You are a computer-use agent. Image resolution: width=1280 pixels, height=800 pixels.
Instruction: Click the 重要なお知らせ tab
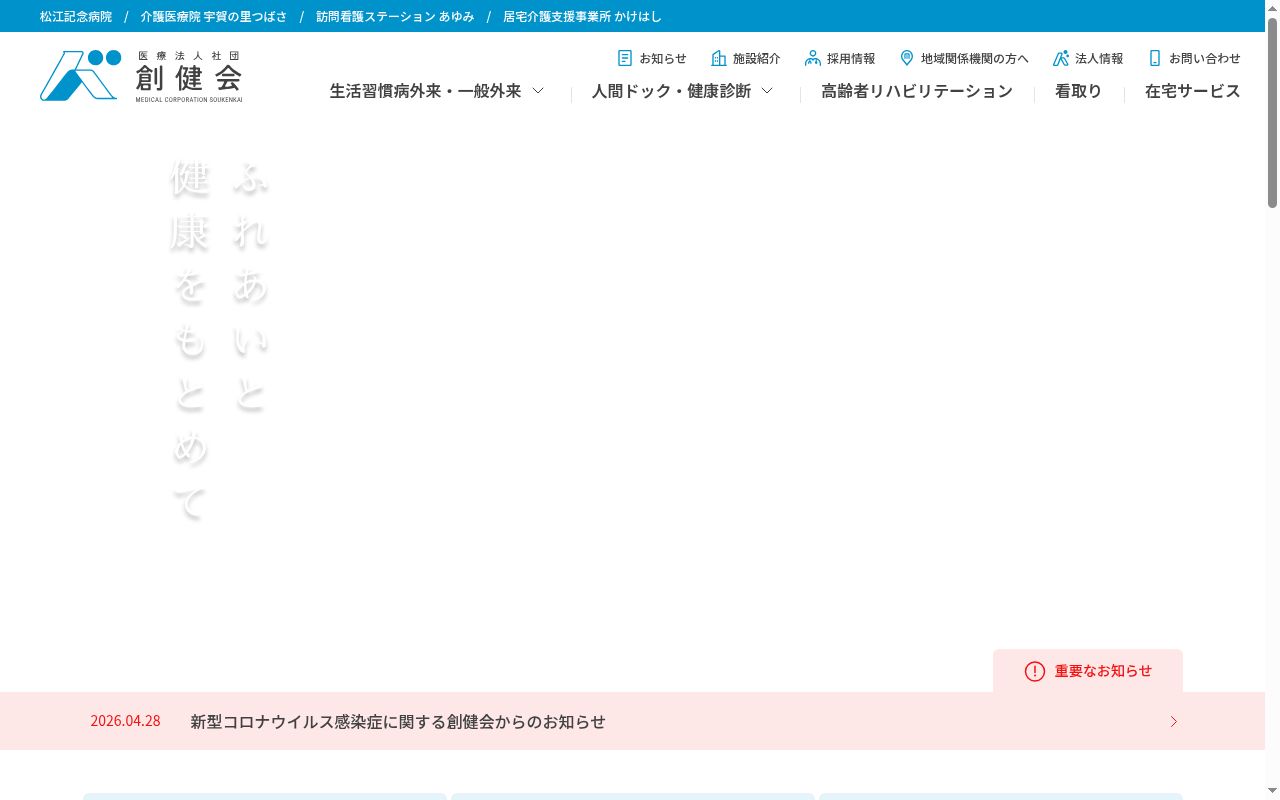(x=1088, y=671)
